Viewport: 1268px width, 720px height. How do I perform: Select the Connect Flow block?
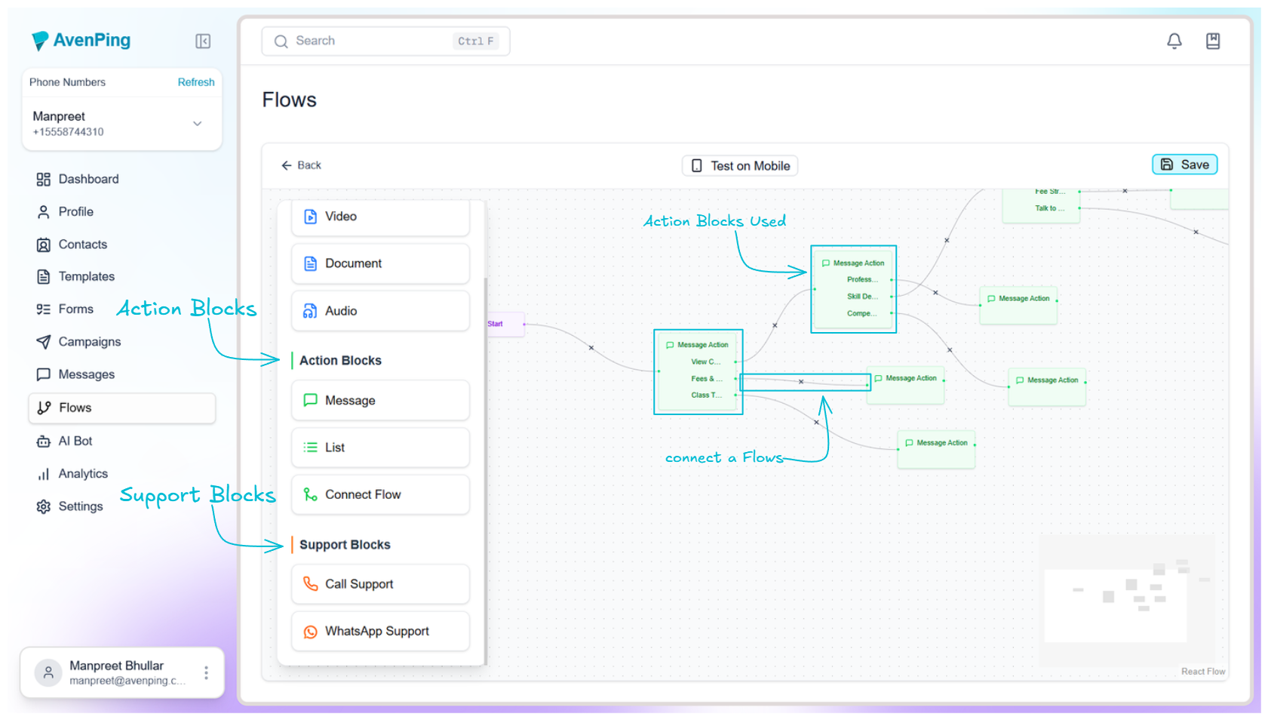pyautogui.click(x=380, y=494)
